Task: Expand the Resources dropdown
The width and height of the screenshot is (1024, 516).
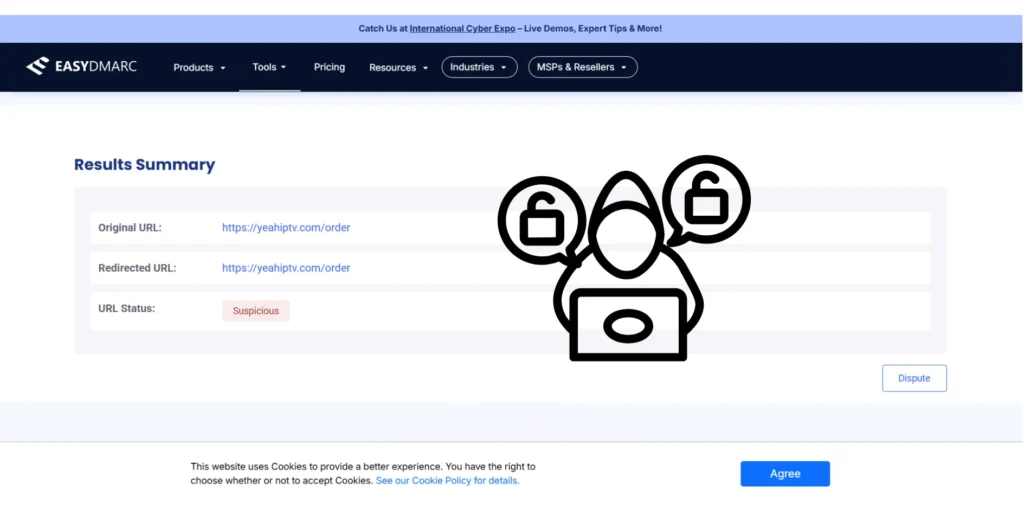Action: point(398,68)
